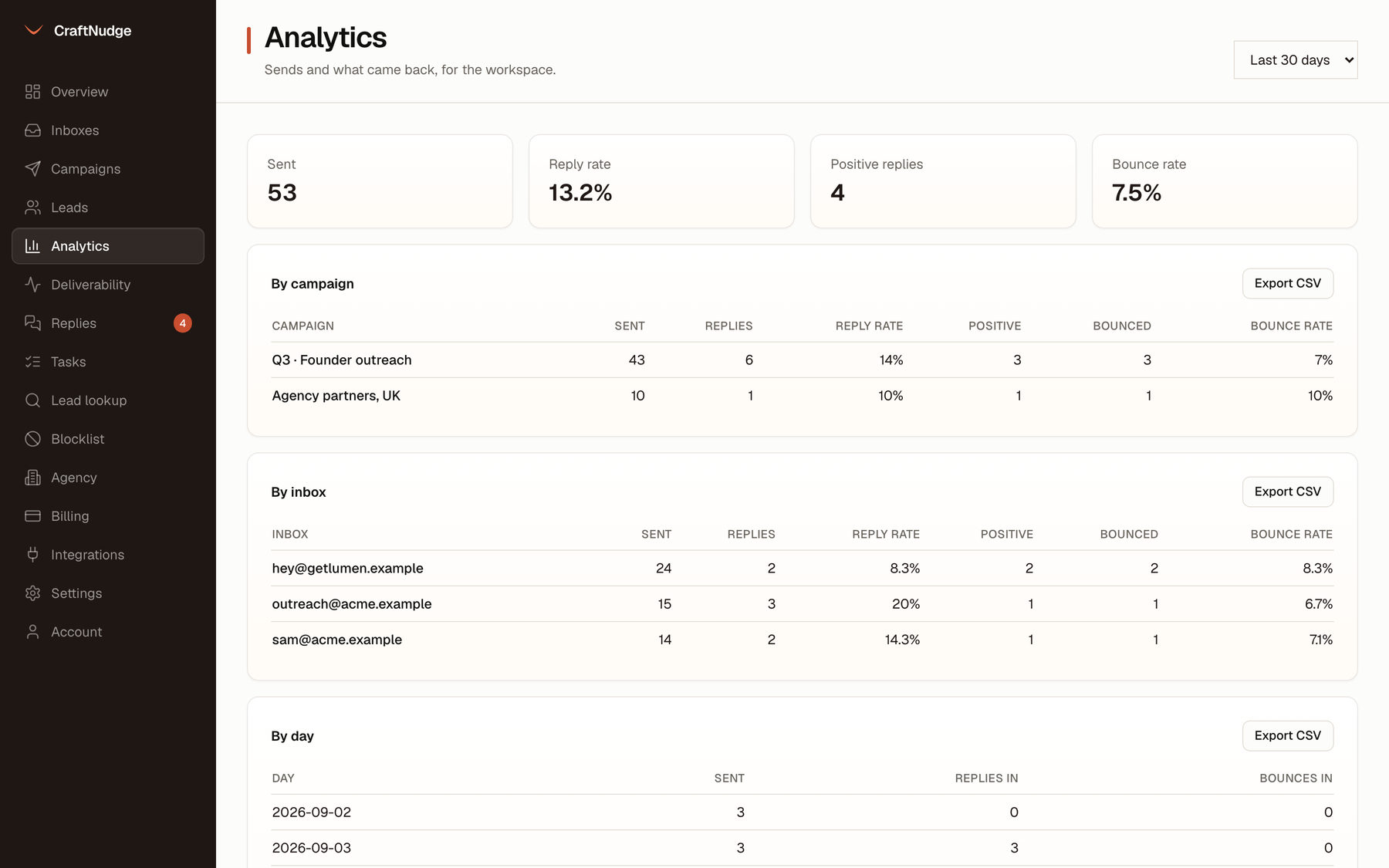This screenshot has width=1389, height=868.
Task: Click the CraftNudge logo icon
Action: click(33, 30)
